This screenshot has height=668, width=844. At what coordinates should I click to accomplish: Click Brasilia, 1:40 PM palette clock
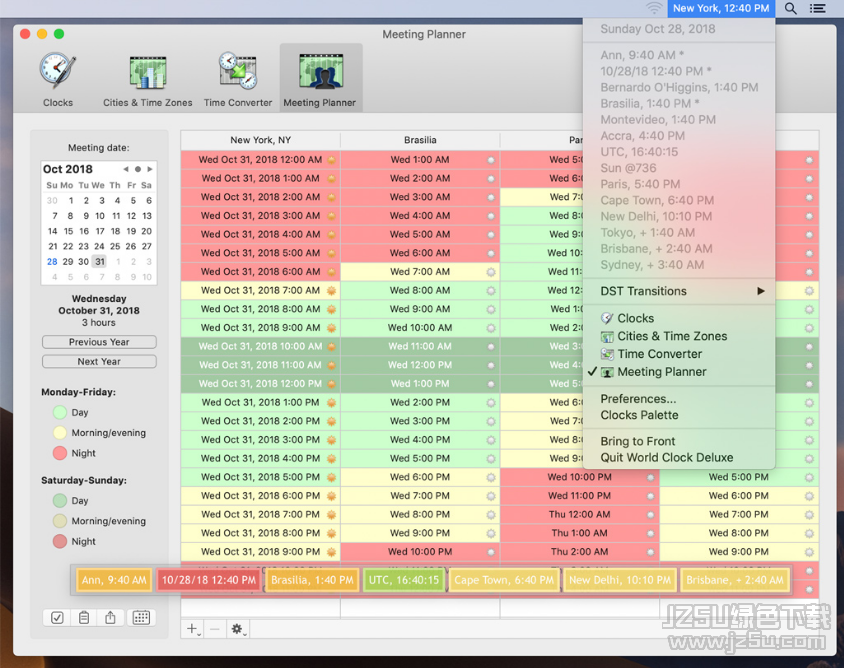click(312, 580)
